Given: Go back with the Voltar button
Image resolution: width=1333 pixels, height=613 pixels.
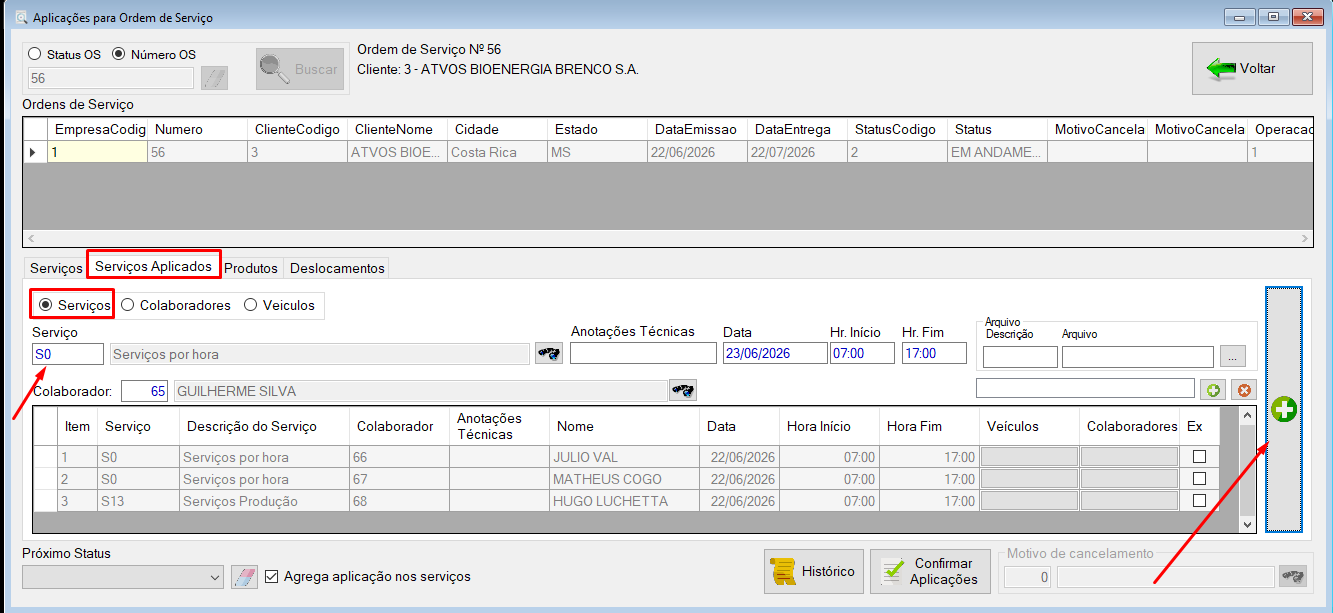Looking at the screenshot, I should pyautogui.click(x=1252, y=69).
